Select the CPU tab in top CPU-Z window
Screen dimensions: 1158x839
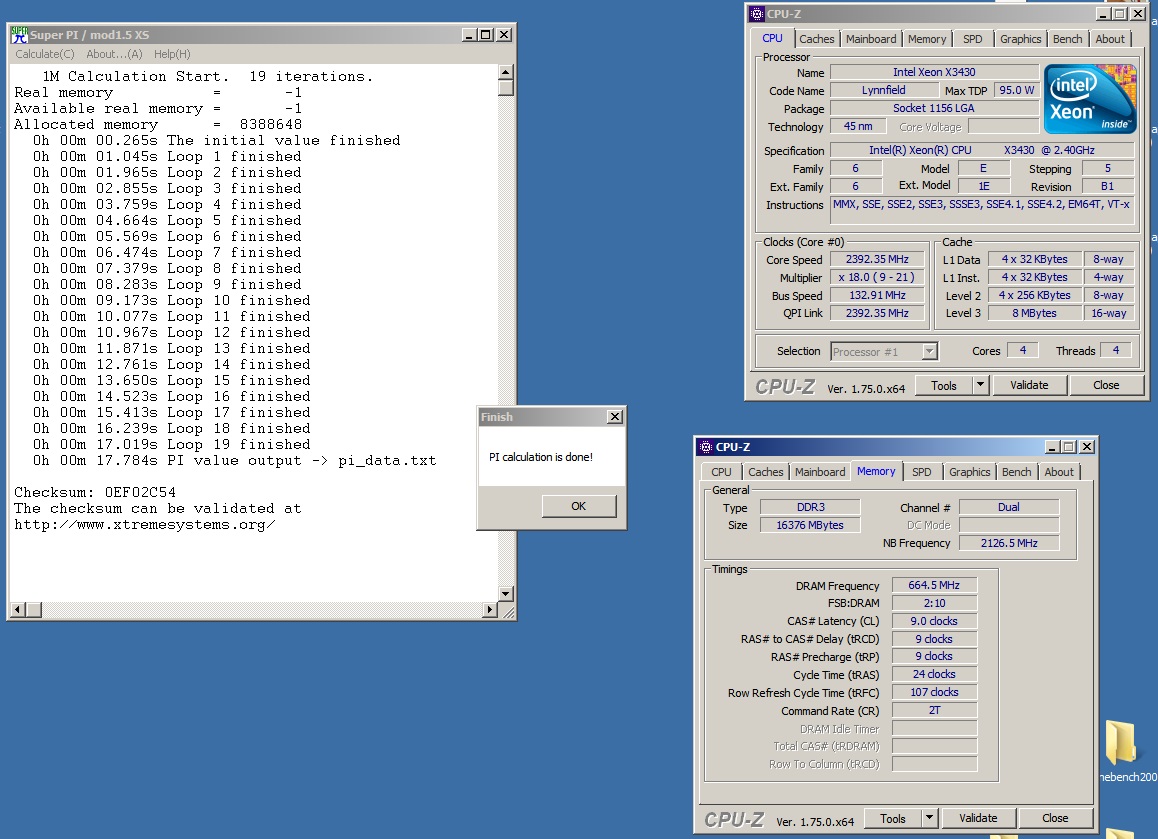tap(772, 38)
